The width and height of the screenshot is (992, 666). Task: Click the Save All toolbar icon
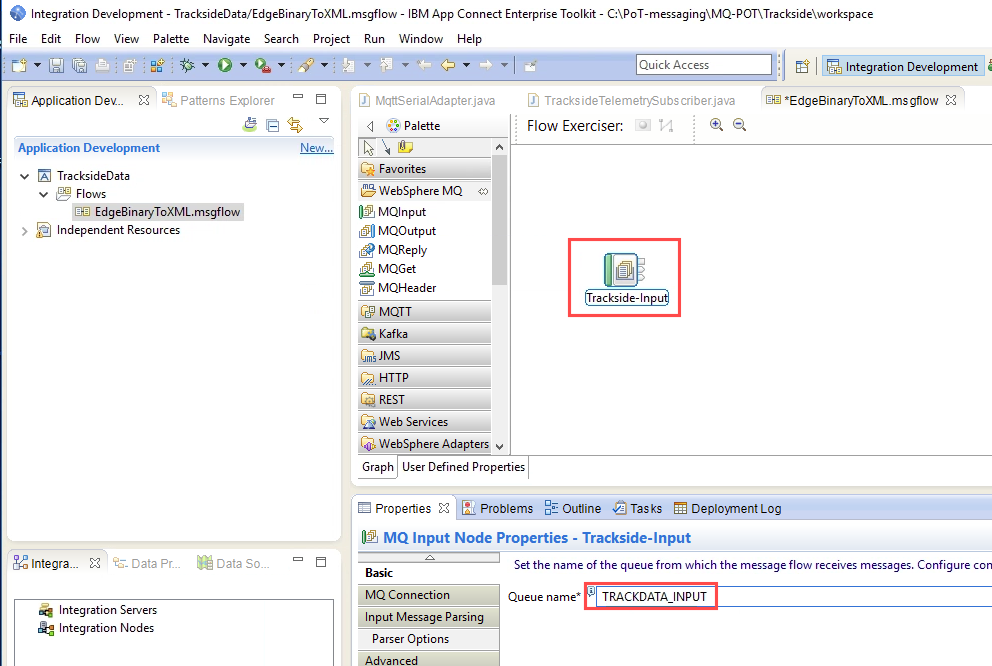pos(79,65)
